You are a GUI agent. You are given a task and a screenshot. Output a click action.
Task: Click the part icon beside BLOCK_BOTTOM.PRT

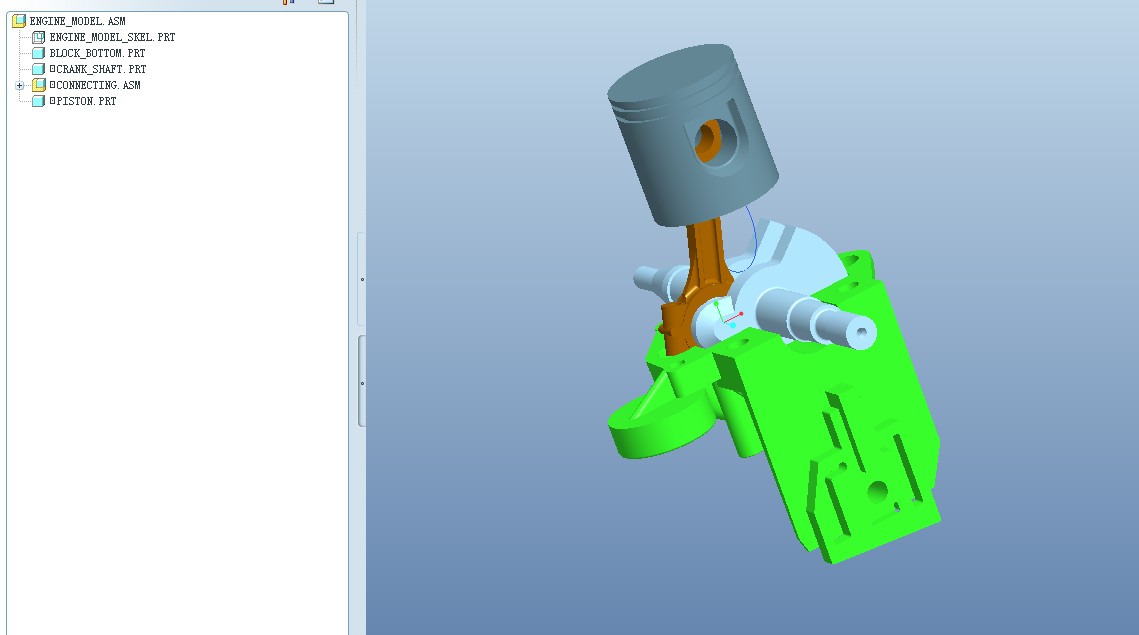pos(38,53)
